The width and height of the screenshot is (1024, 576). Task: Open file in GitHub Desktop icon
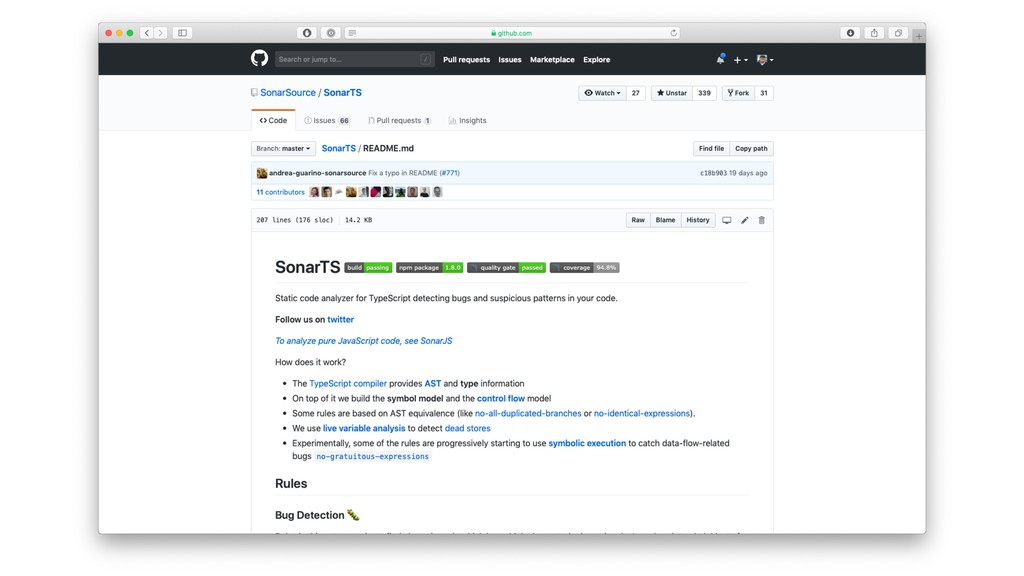pos(726,220)
